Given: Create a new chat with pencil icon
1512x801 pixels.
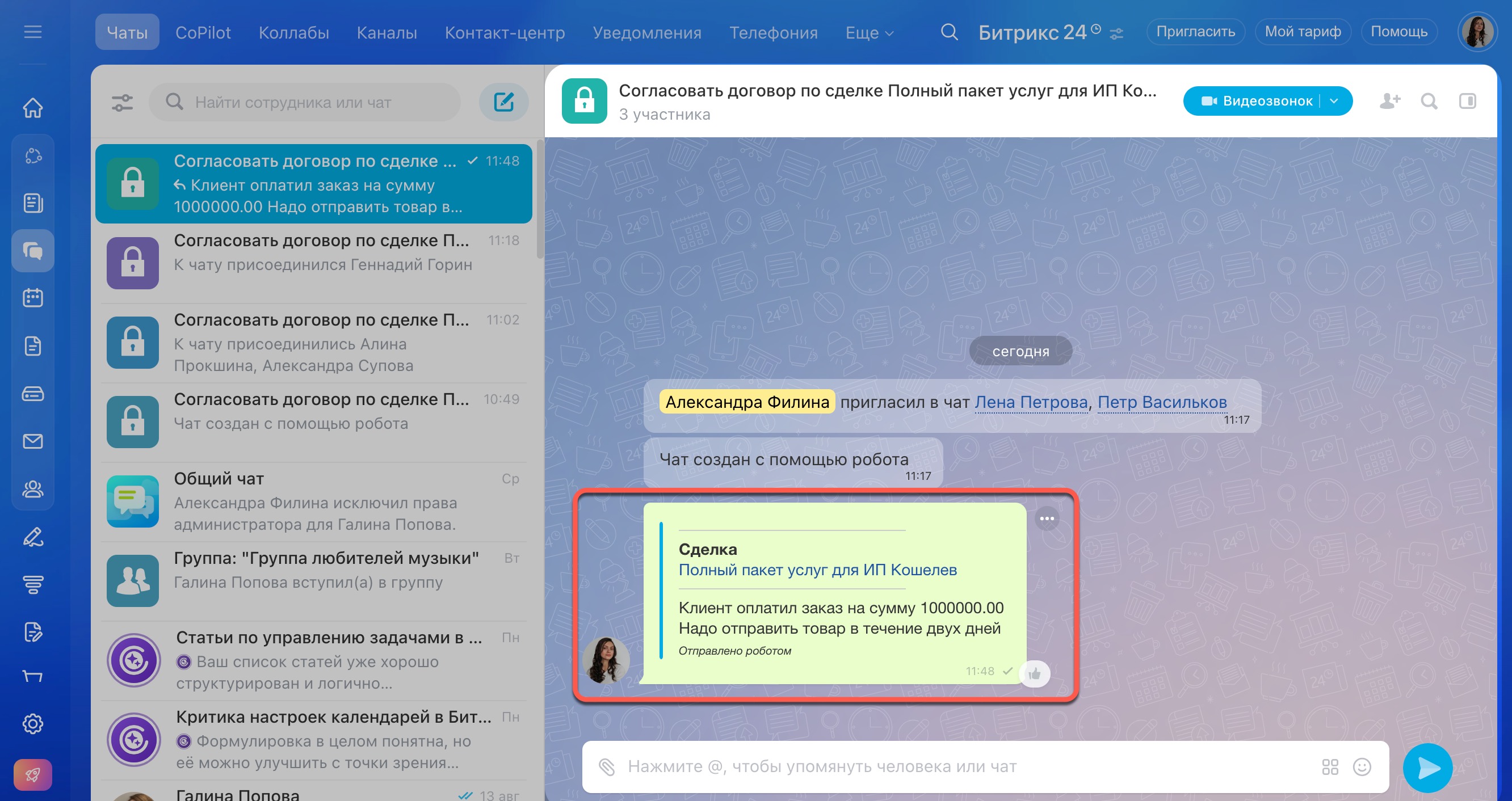Looking at the screenshot, I should [x=503, y=102].
